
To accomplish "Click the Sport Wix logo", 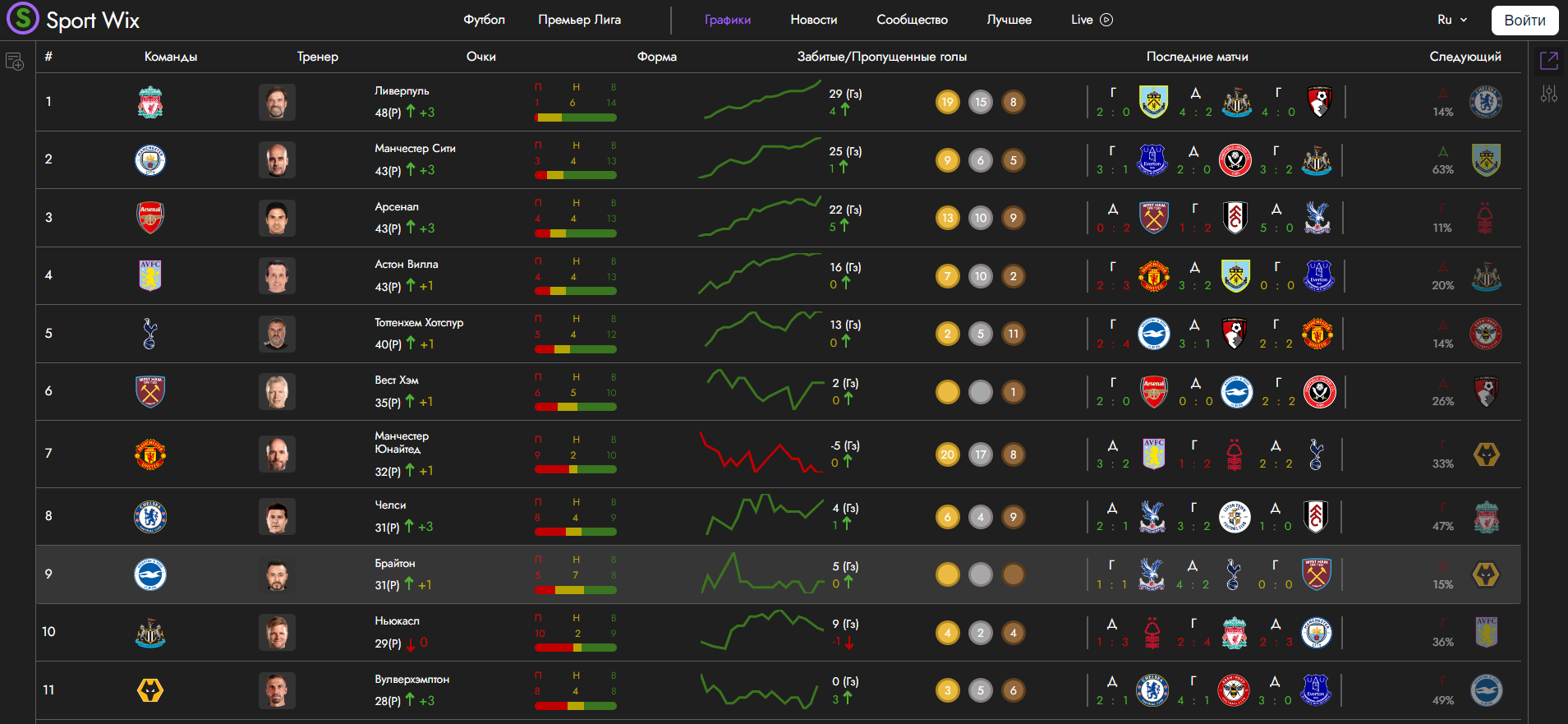I will coord(74,19).
